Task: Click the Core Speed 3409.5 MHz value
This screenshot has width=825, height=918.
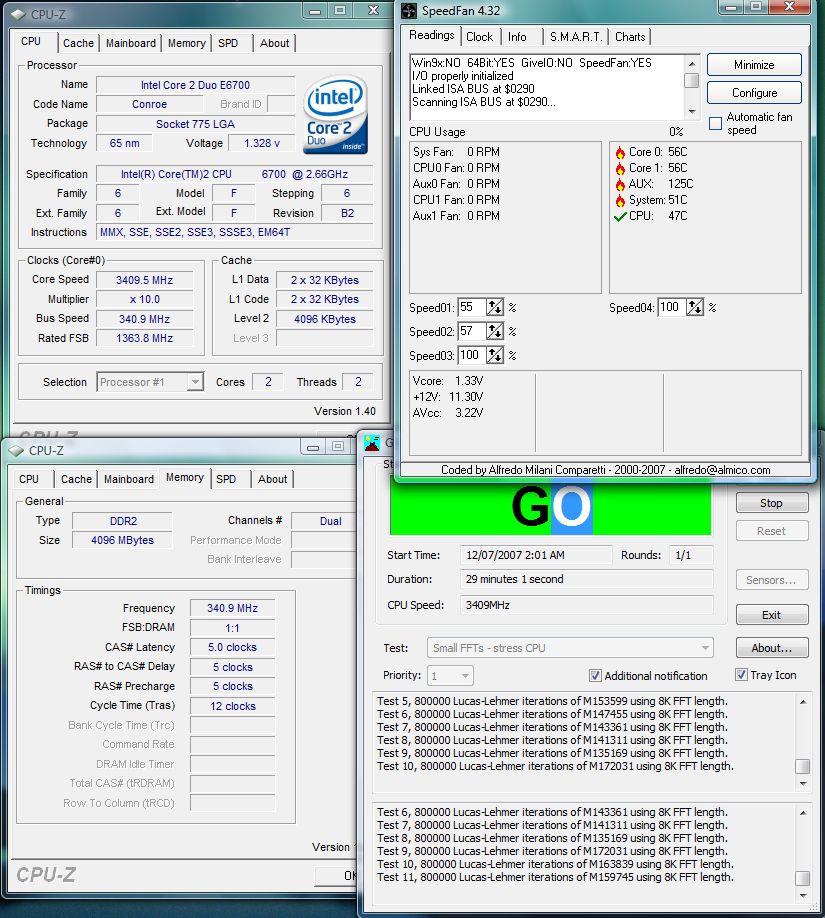Action: click(x=145, y=280)
